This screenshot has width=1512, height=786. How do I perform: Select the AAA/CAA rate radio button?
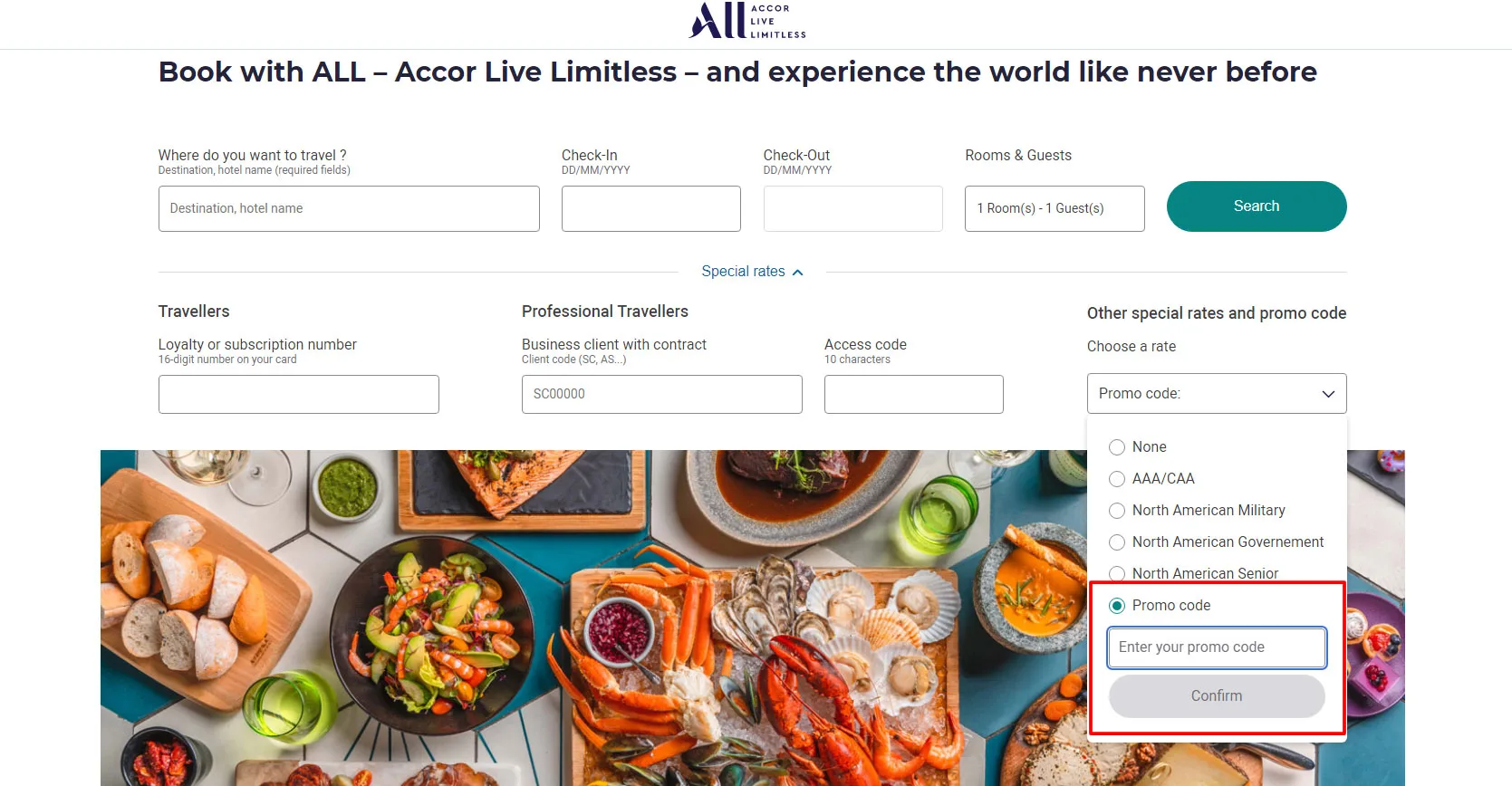point(1117,479)
